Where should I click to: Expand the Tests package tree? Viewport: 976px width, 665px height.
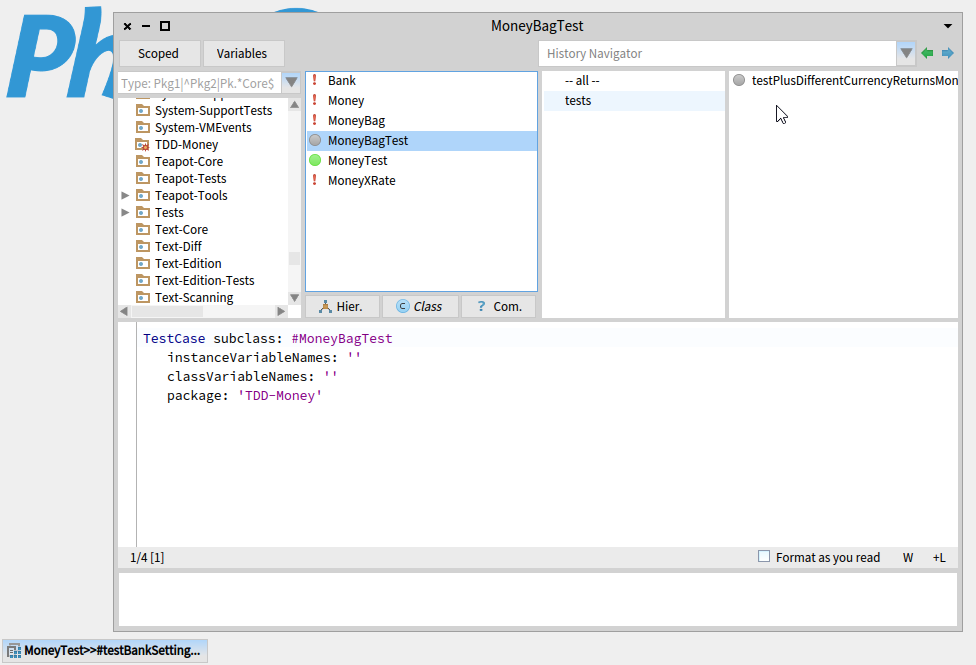(125, 212)
